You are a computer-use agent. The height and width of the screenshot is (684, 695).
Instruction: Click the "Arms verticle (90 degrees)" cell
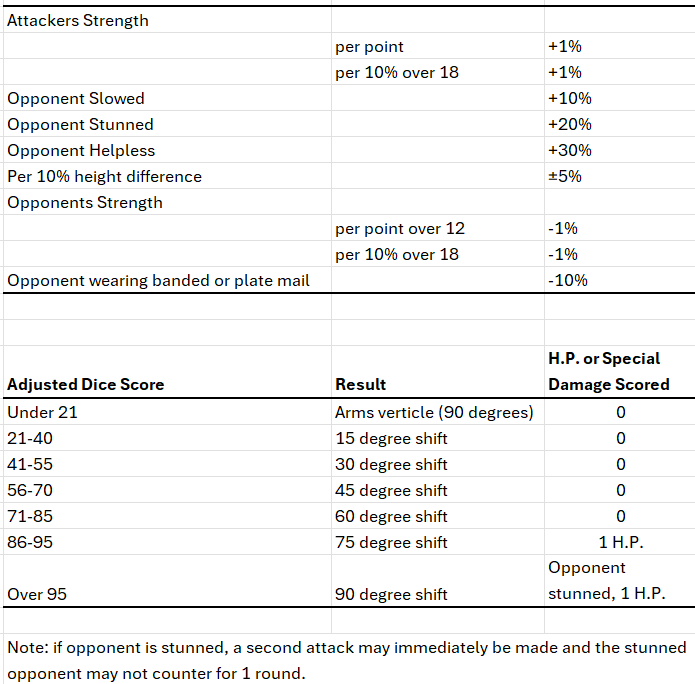click(x=434, y=411)
